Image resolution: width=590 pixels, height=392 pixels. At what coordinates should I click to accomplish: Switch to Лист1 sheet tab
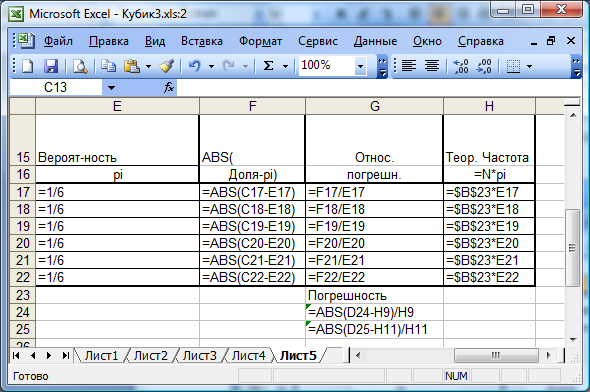point(101,356)
